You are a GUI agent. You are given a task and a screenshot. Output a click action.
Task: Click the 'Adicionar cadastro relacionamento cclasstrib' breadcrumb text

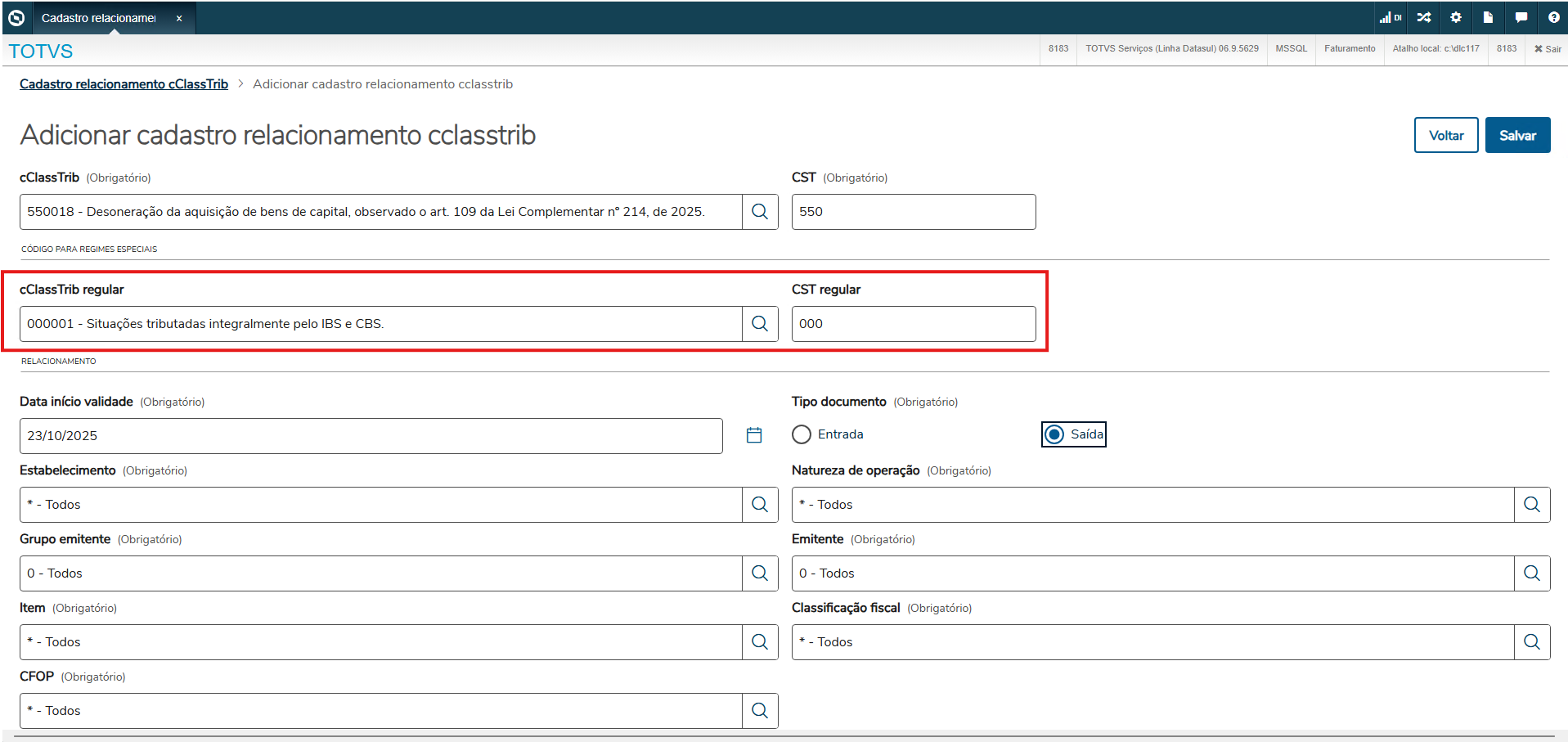coord(383,84)
